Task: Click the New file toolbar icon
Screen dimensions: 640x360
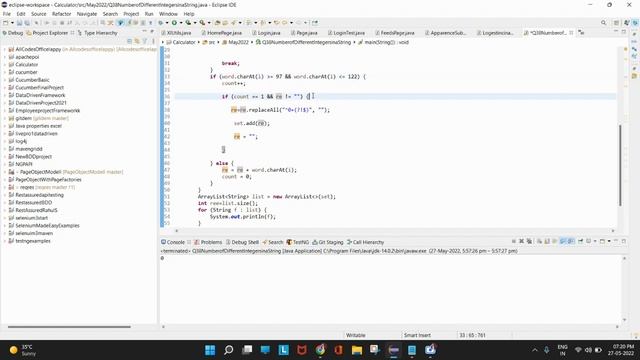Action: (6, 23)
